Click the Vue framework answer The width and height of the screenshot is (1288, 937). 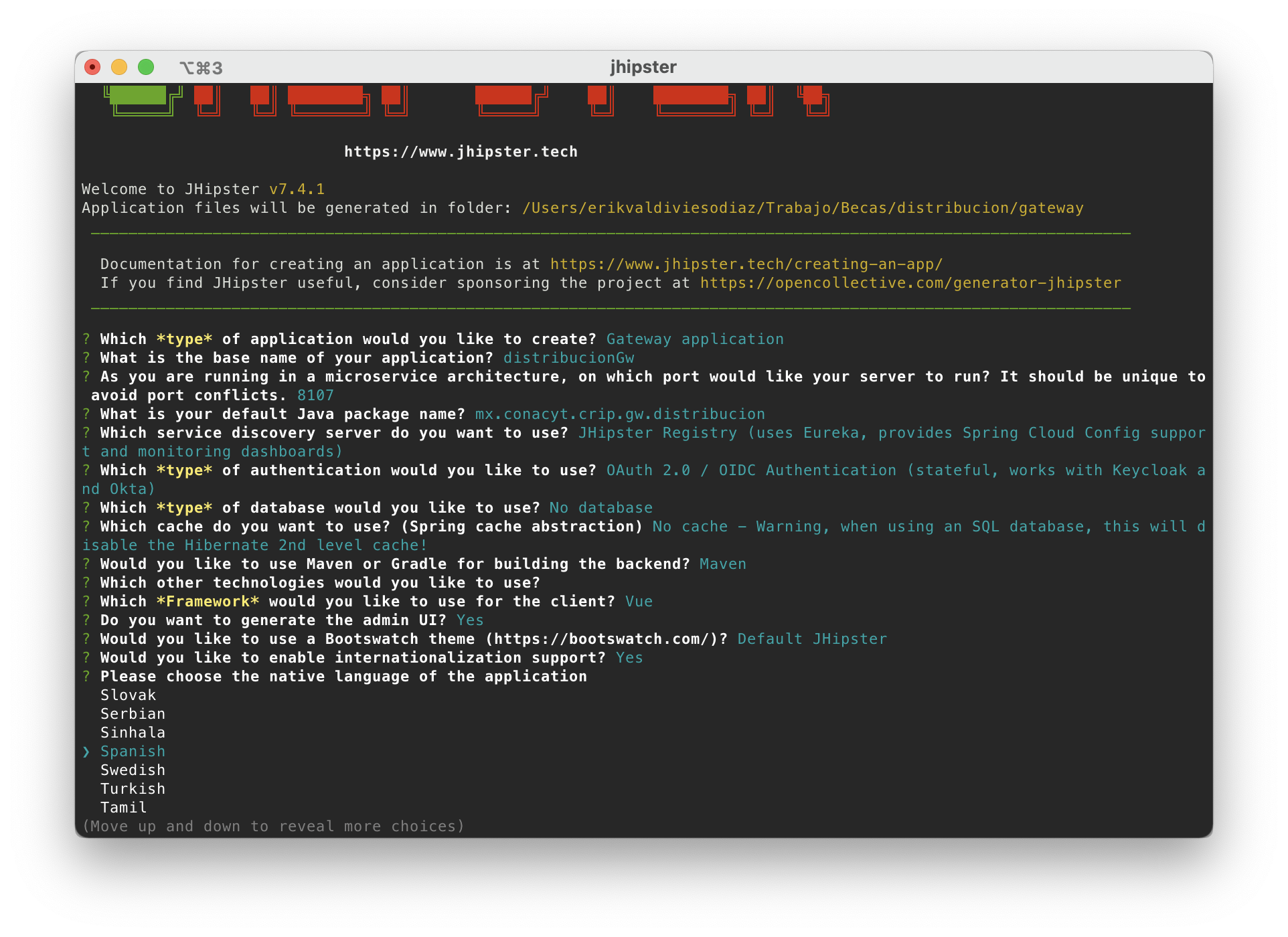pyautogui.click(x=639, y=602)
